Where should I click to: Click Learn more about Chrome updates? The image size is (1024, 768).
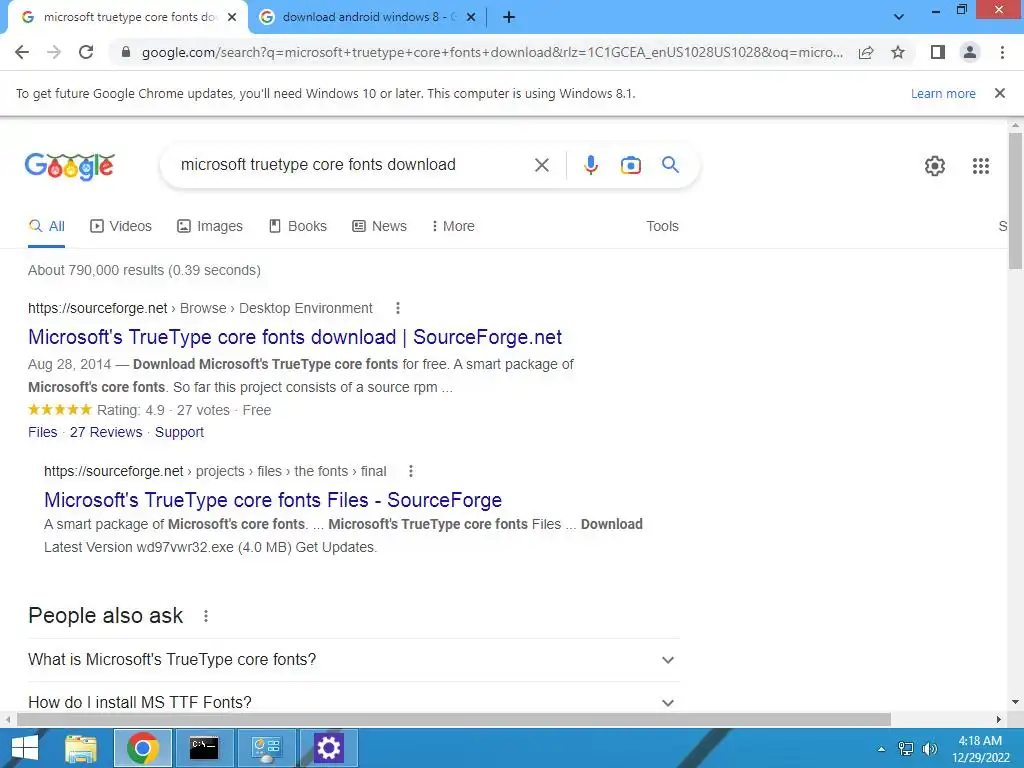tap(943, 93)
